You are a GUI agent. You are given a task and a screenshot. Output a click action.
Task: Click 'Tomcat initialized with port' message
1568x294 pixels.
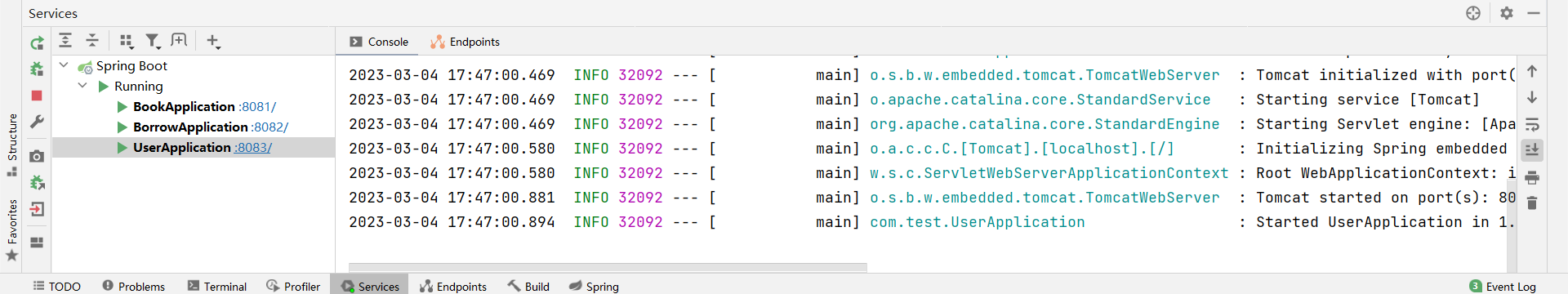[x=1385, y=75]
